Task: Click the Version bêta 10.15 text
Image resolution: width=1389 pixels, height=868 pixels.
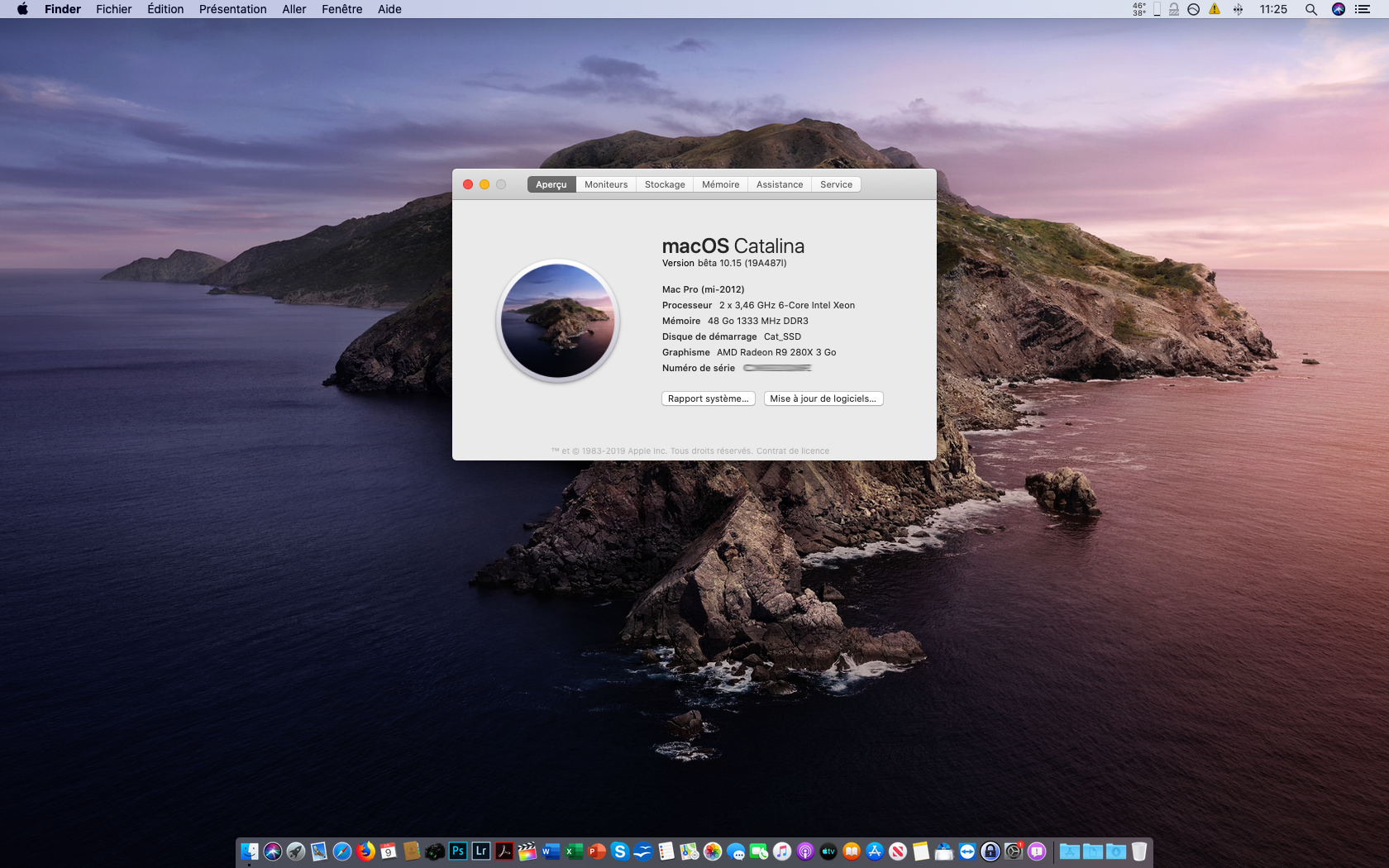Action: (x=724, y=263)
